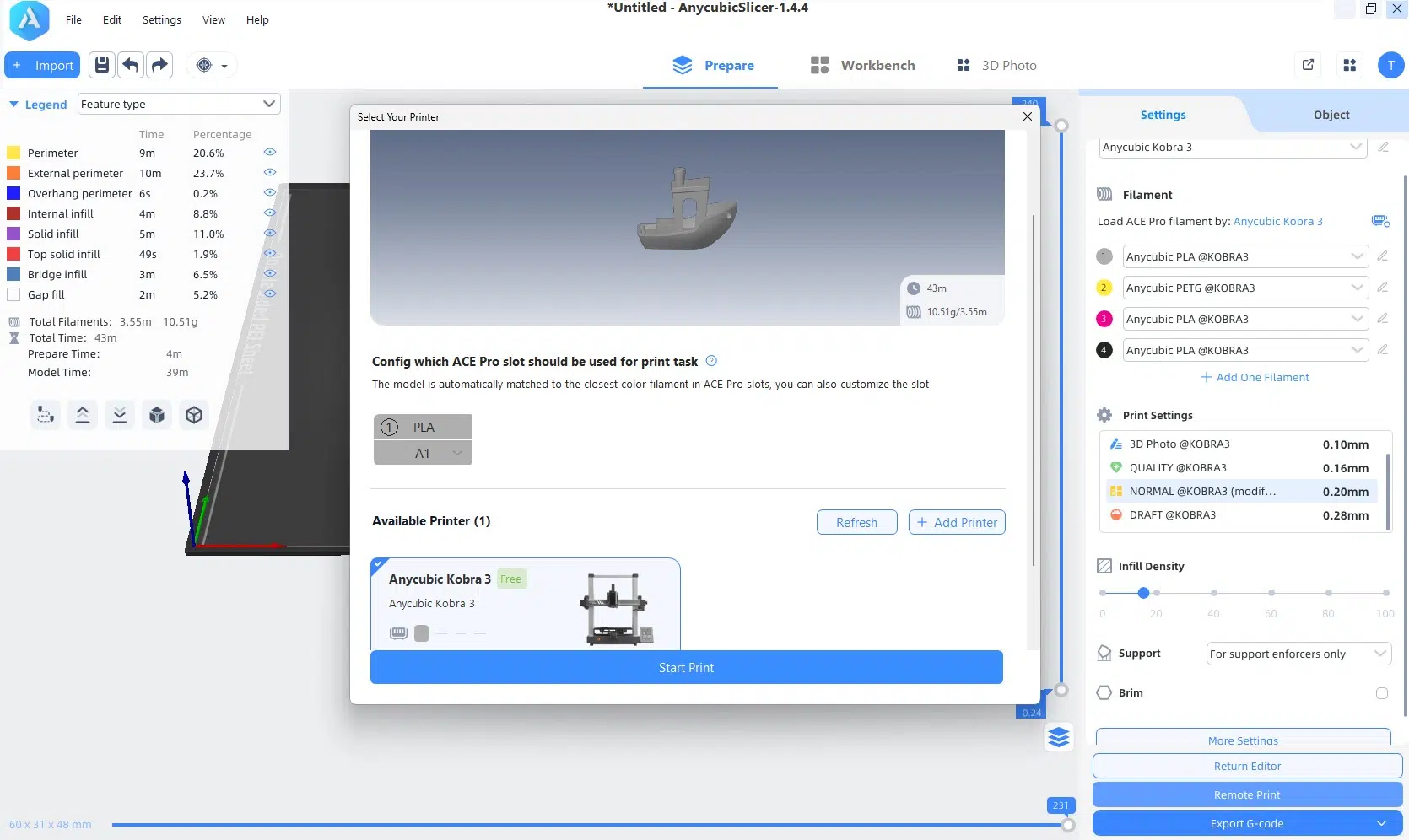Collapse the Legend panel
Image resolution: width=1409 pixels, height=840 pixels.
pos(13,105)
